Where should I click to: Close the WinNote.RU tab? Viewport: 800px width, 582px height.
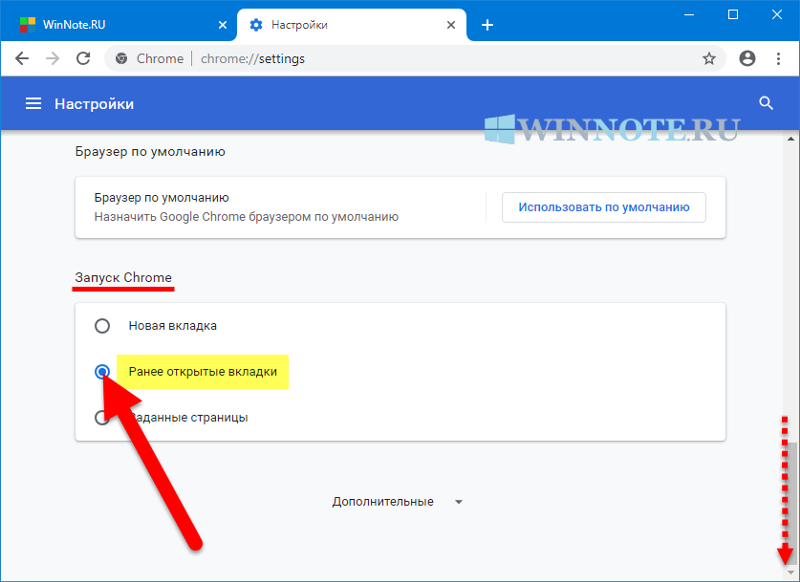[220, 25]
